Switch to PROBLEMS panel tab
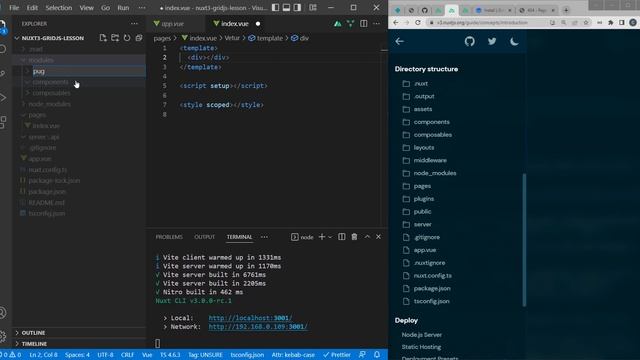 (169, 237)
